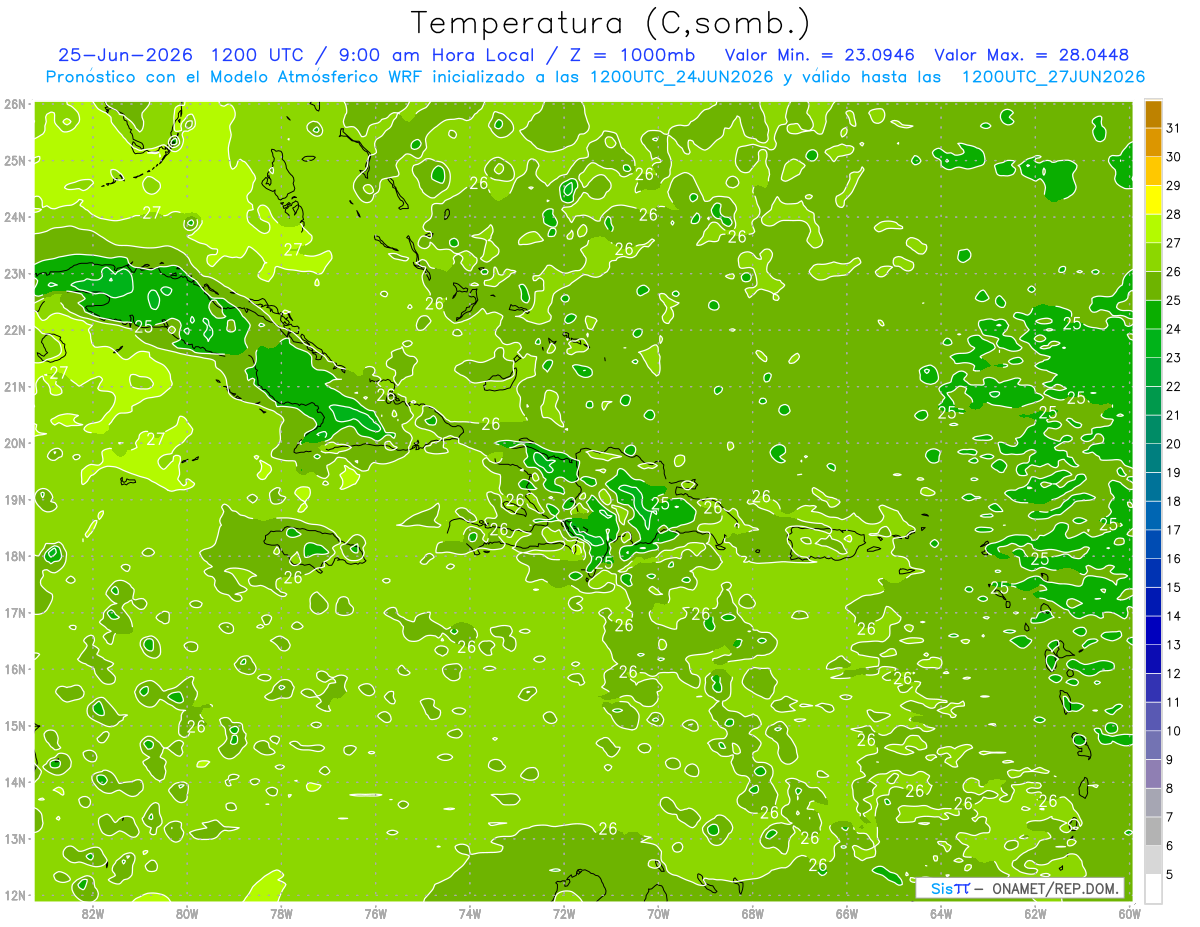Click the longitude axis label "82W"
The height and width of the screenshot is (927, 1200).
93,913
